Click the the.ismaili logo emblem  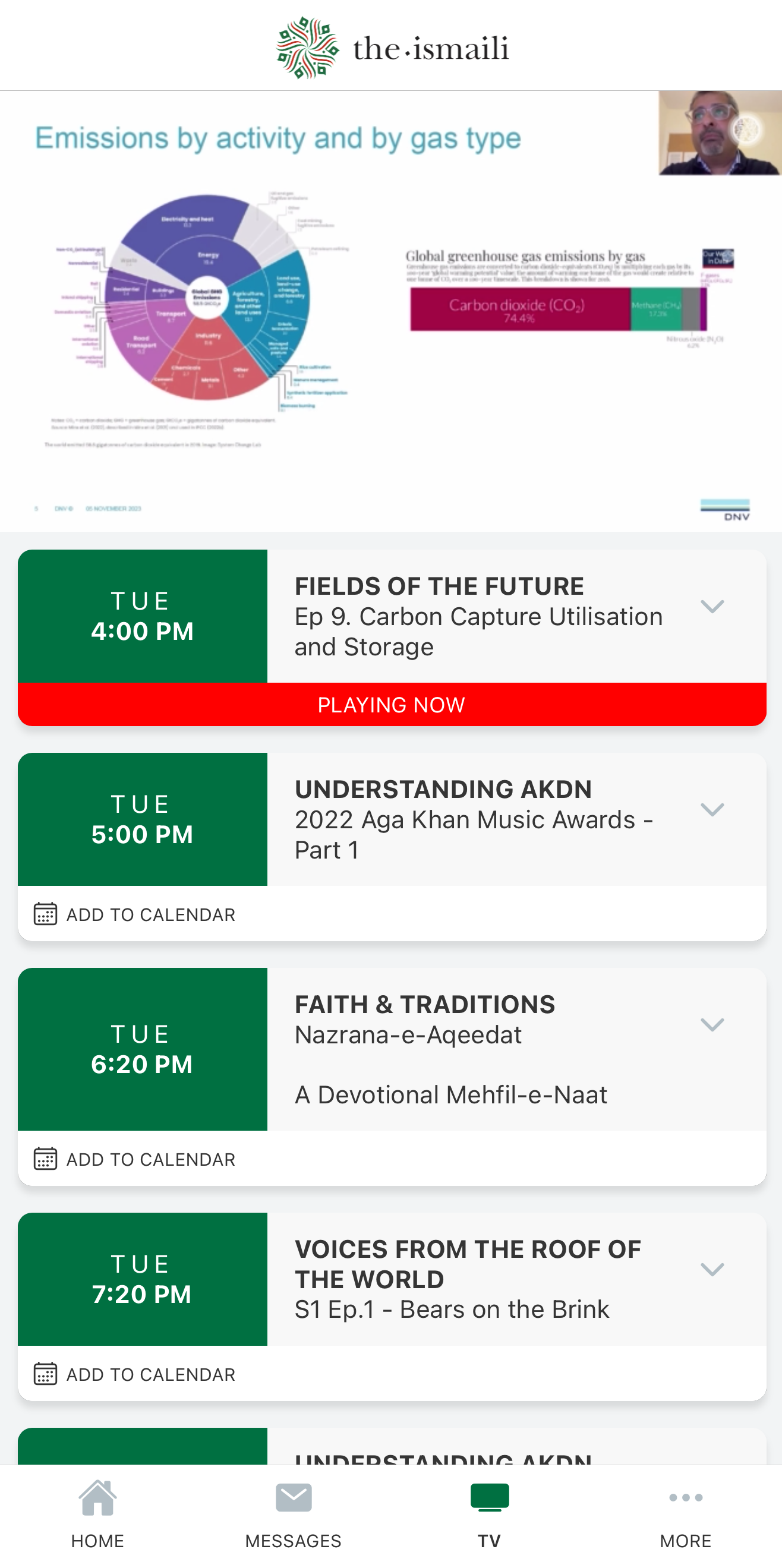307,48
